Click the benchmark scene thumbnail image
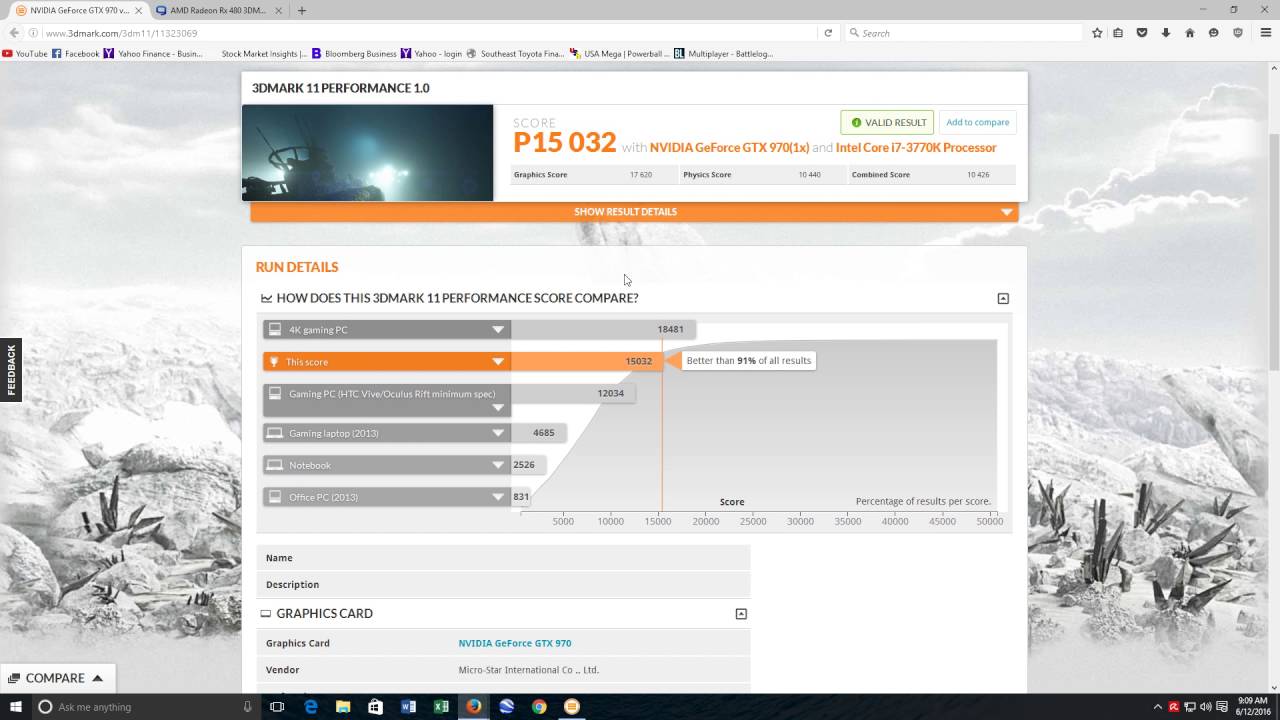Screen dimensions: 1280x720 click(368, 153)
